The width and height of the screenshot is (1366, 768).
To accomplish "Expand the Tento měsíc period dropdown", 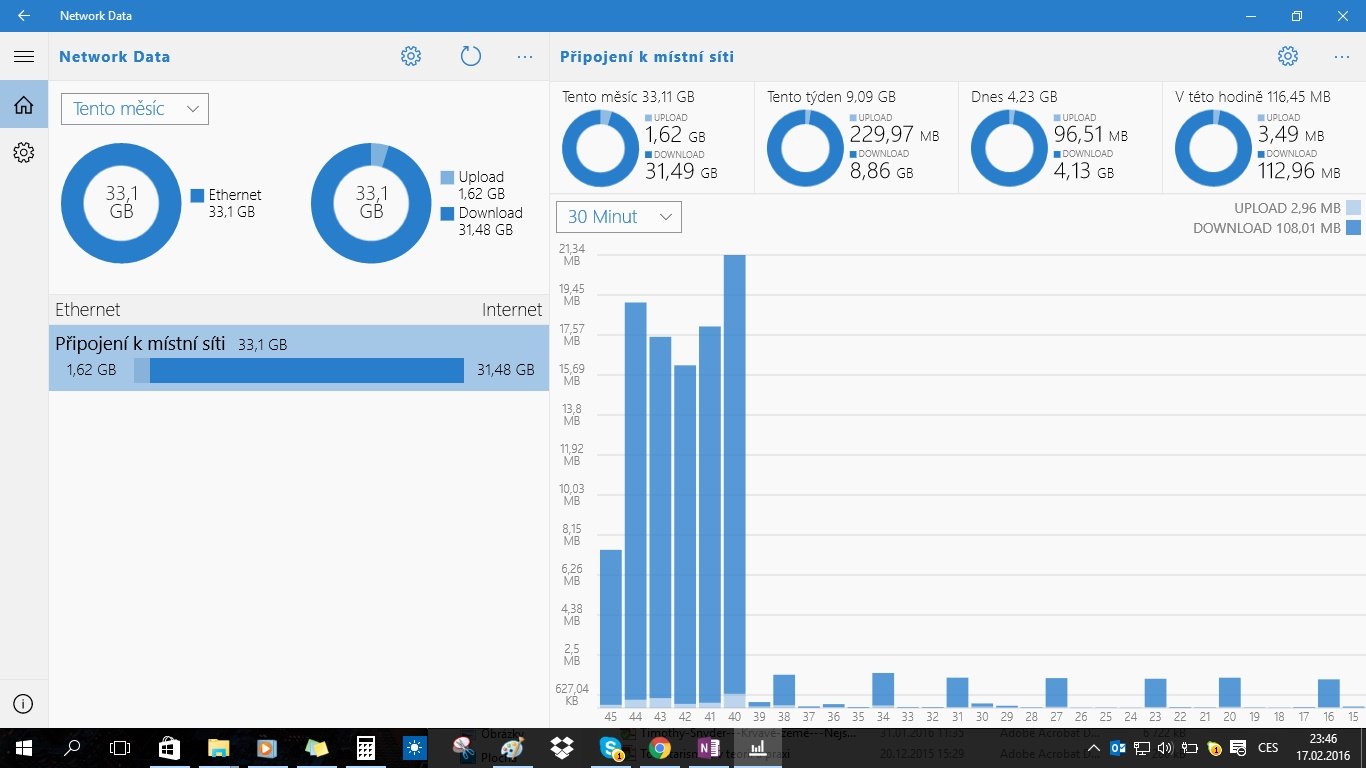I will click(x=135, y=109).
